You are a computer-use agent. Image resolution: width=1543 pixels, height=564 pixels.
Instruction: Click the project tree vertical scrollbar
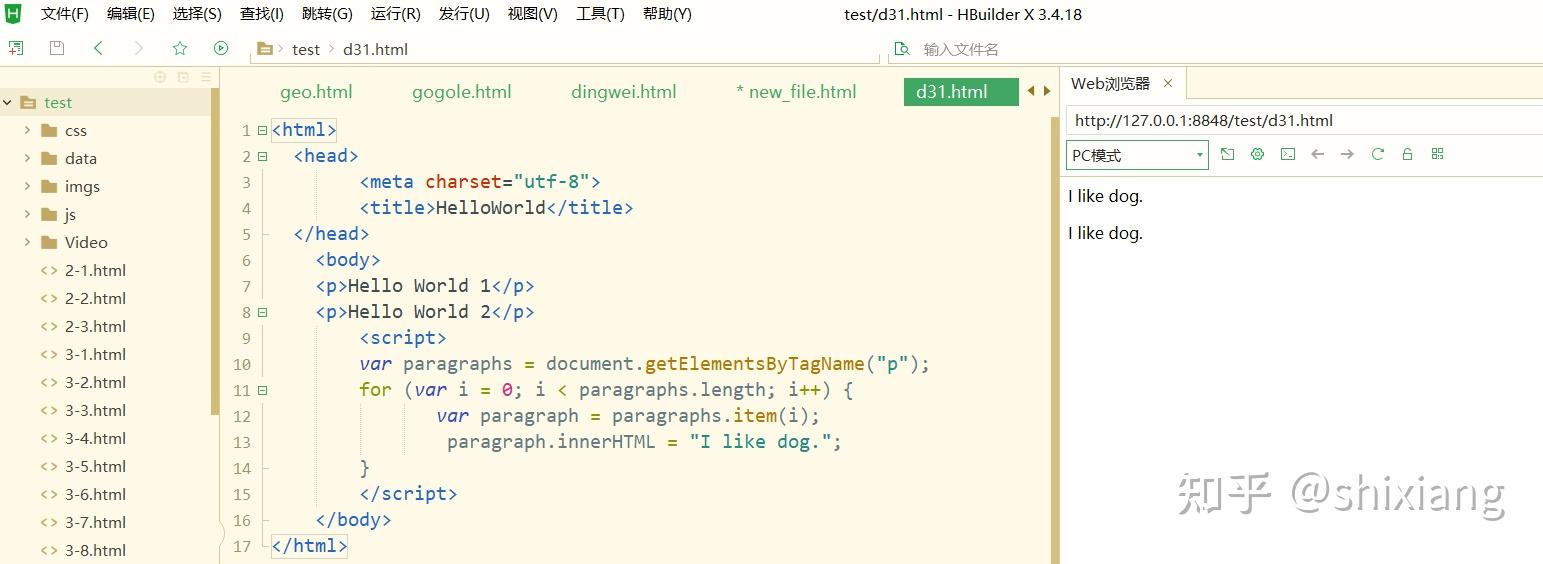point(215,250)
